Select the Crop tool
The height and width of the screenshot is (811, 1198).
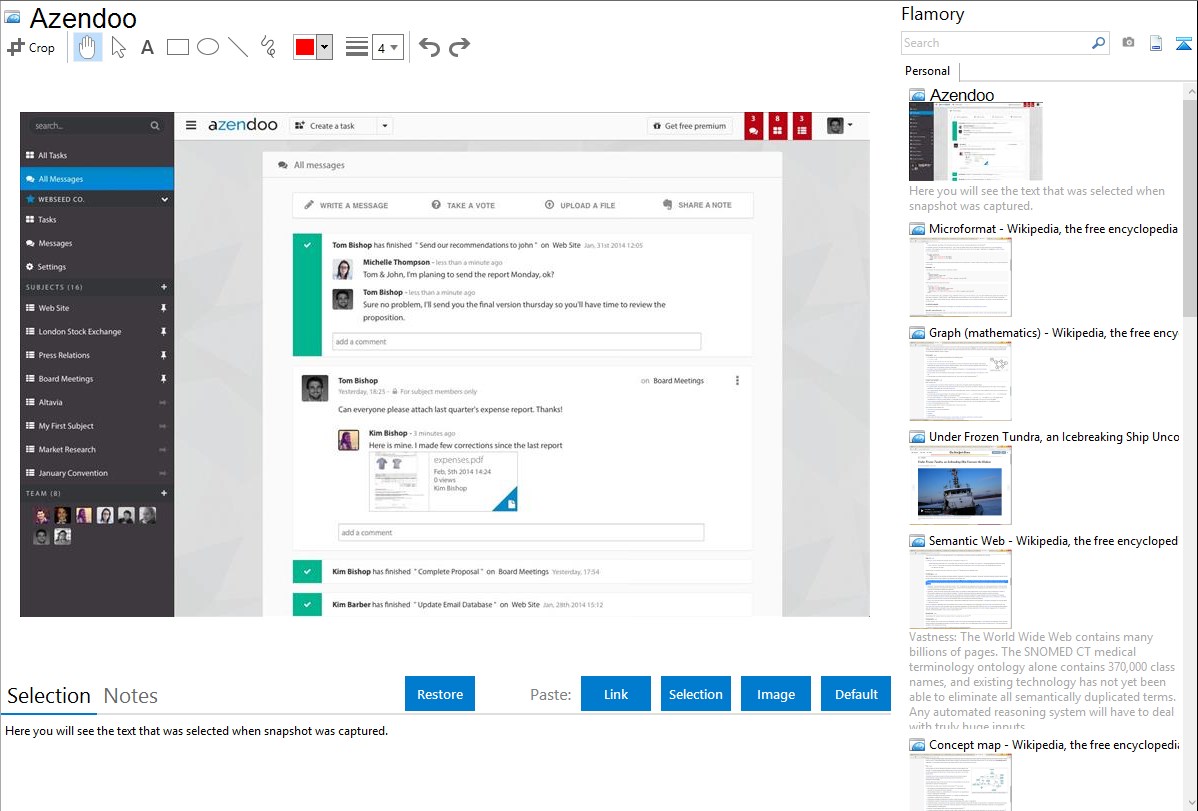coord(31,47)
